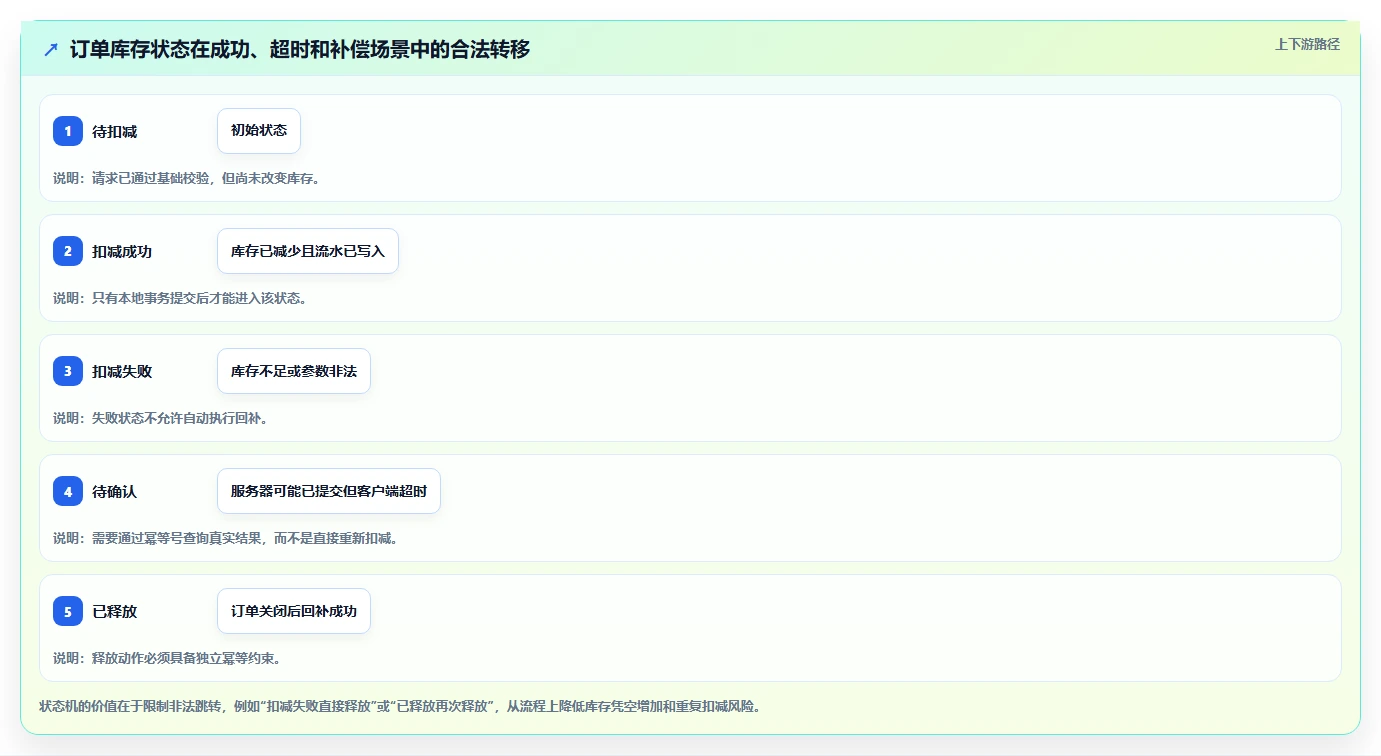Click the 待确认 state name
This screenshot has height=756, width=1381.
point(114,491)
